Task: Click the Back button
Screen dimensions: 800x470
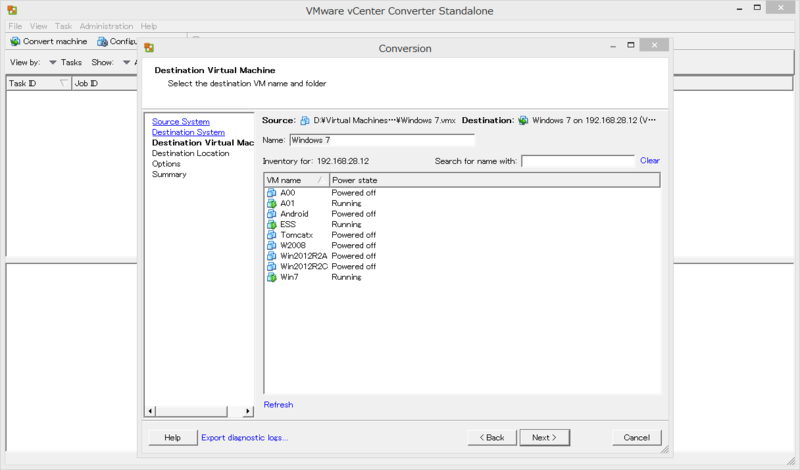Action: (x=492, y=437)
